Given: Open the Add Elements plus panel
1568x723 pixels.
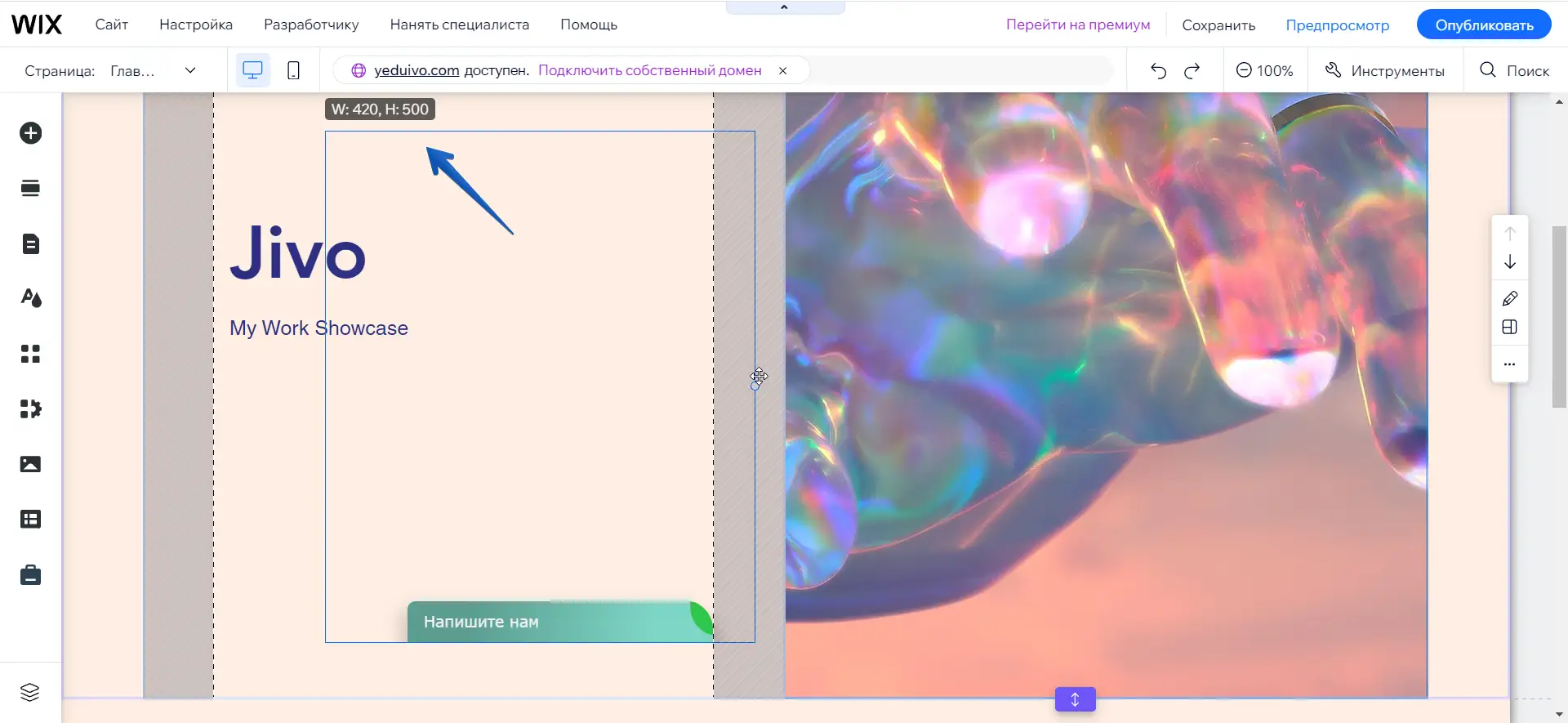Looking at the screenshot, I should coord(31,133).
